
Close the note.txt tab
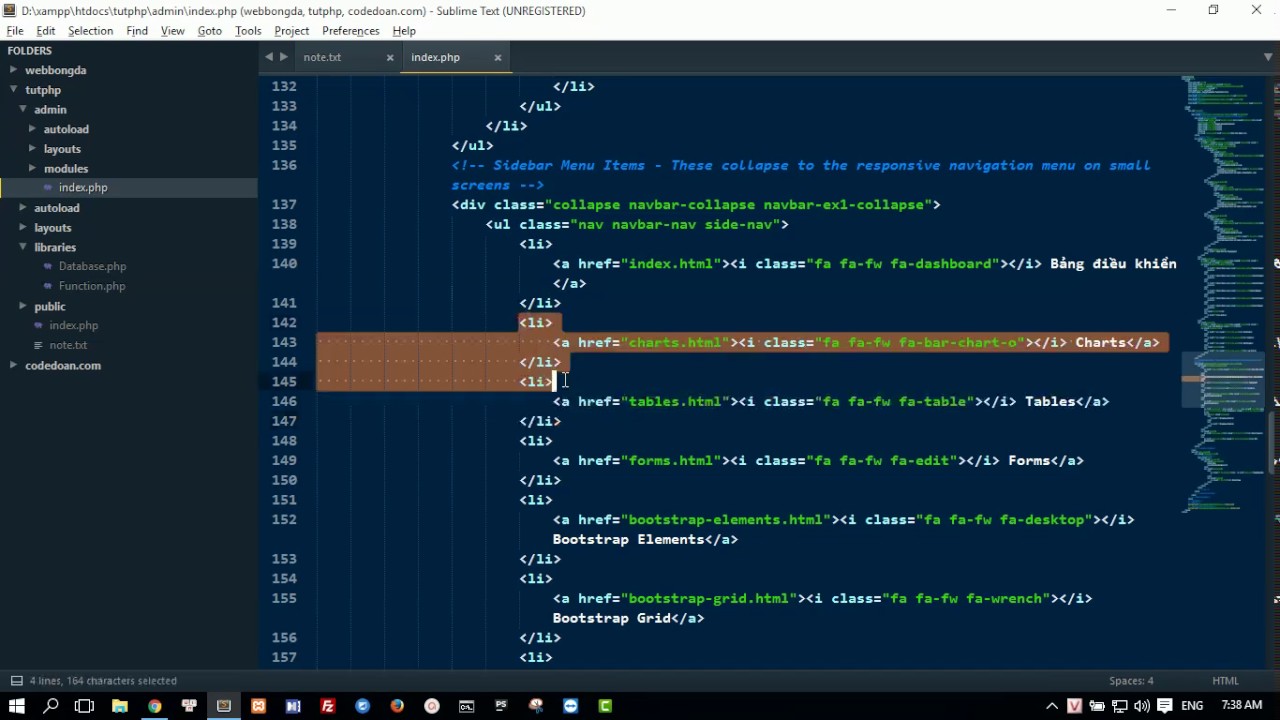pyautogui.click(x=390, y=57)
